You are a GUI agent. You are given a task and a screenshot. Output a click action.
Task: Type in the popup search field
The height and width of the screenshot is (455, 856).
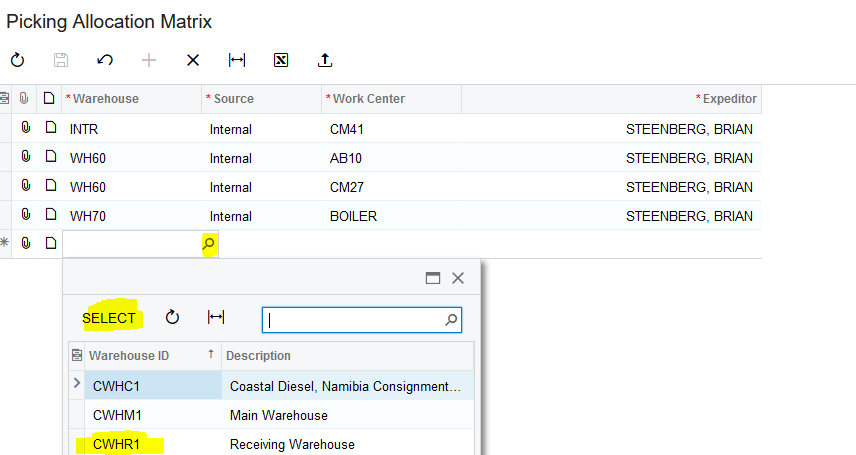tap(353, 320)
